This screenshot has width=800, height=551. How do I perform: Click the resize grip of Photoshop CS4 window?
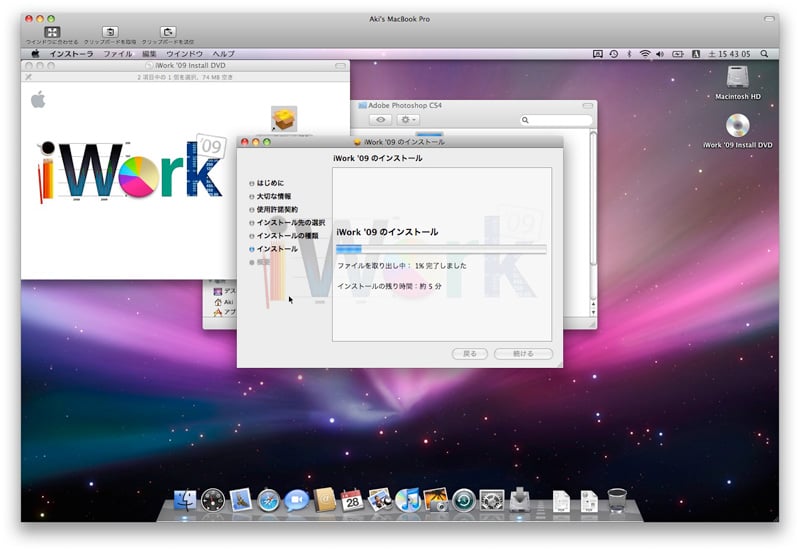pyautogui.click(x=592, y=324)
